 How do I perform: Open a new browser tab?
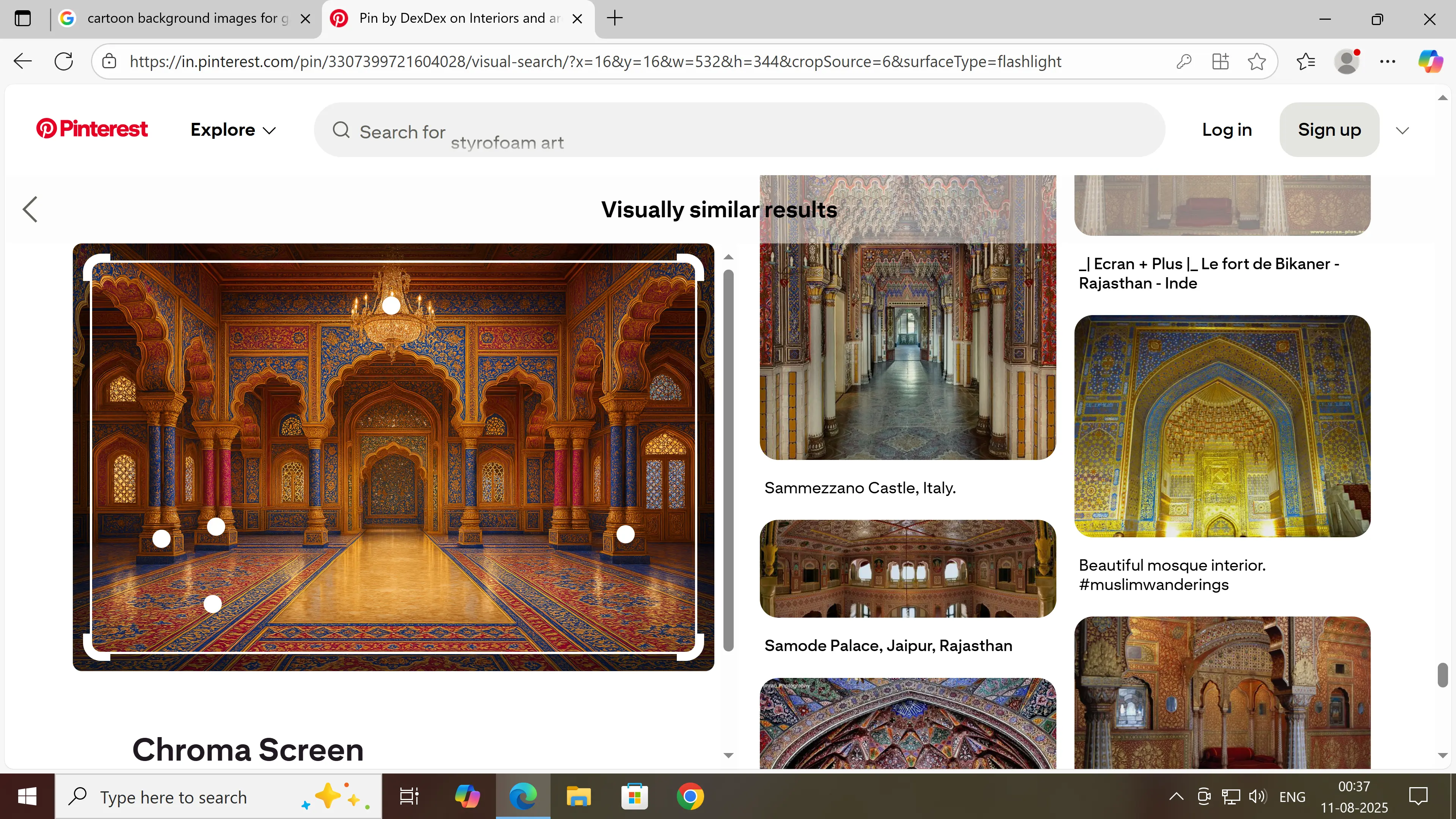[614, 18]
